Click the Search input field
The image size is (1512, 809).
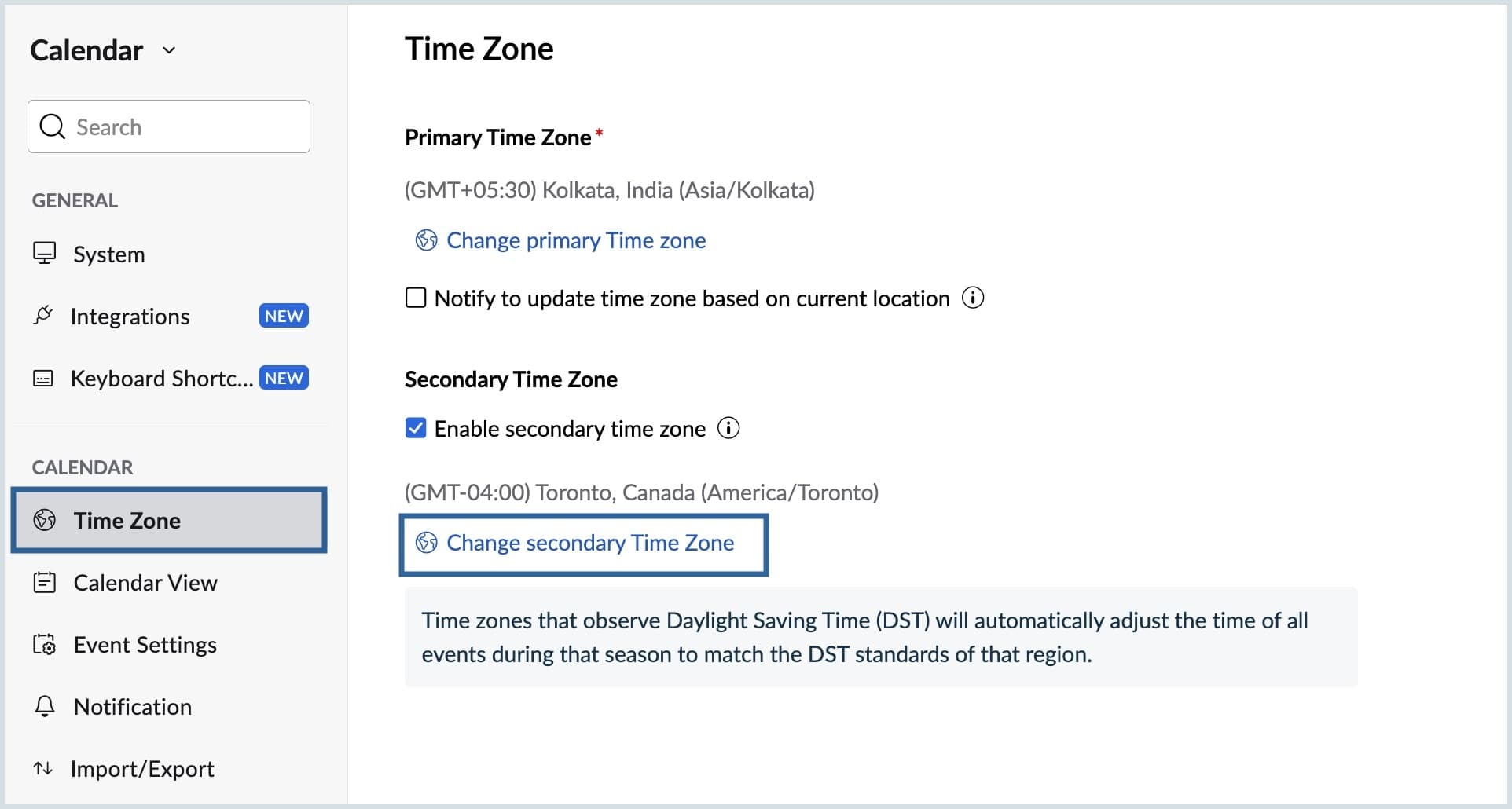coord(189,127)
